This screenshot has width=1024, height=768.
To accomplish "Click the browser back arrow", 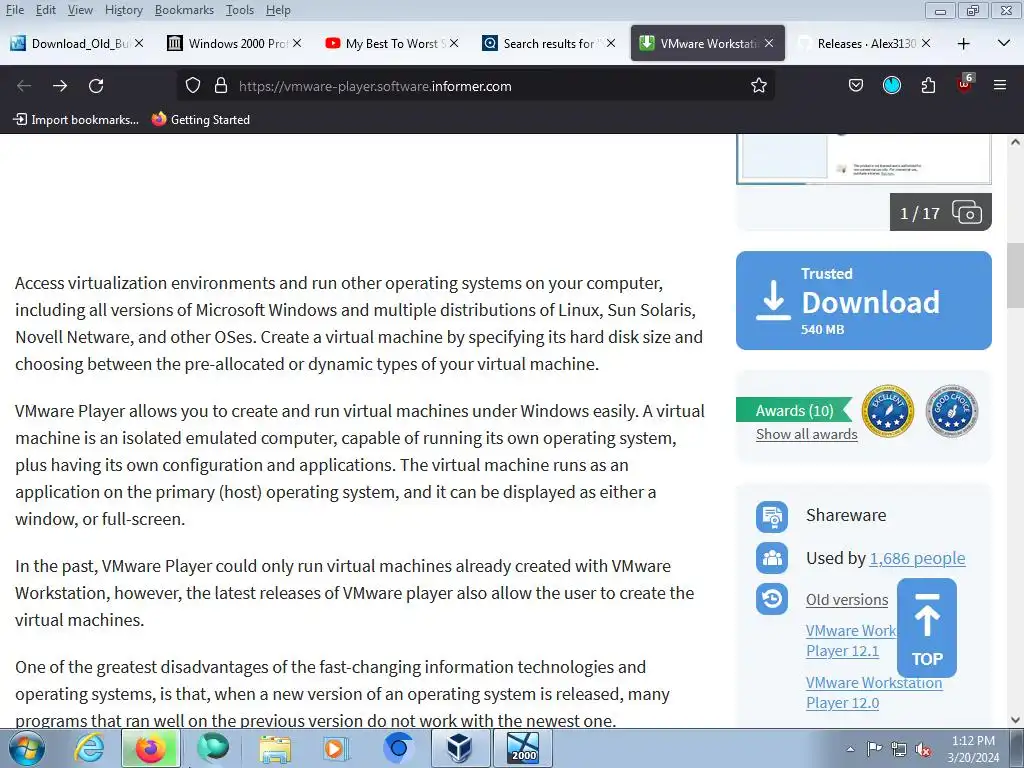I will pyautogui.click(x=24, y=86).
